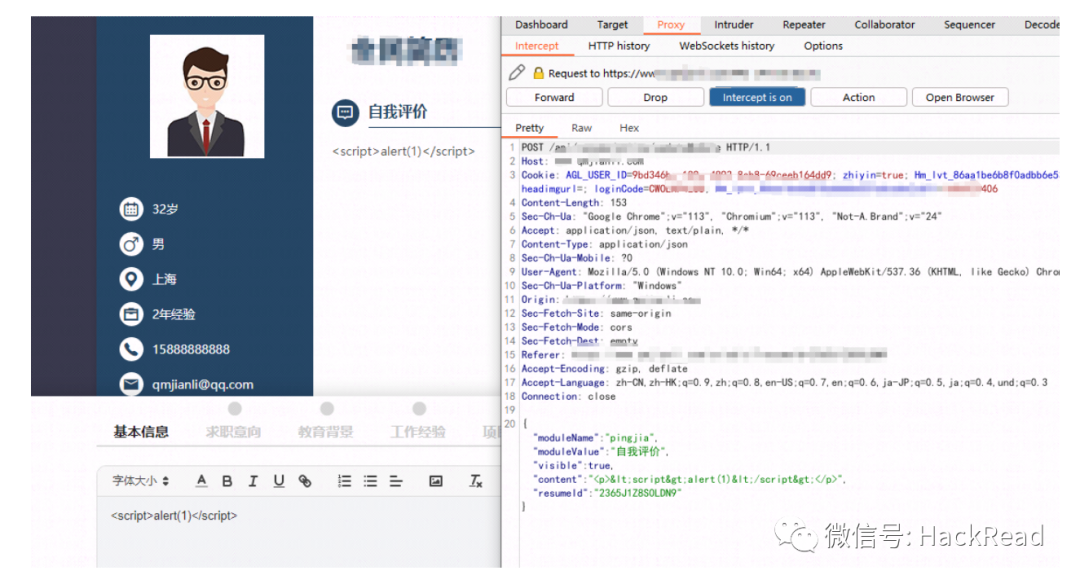Click the Content-Type header line

[604, 244]
